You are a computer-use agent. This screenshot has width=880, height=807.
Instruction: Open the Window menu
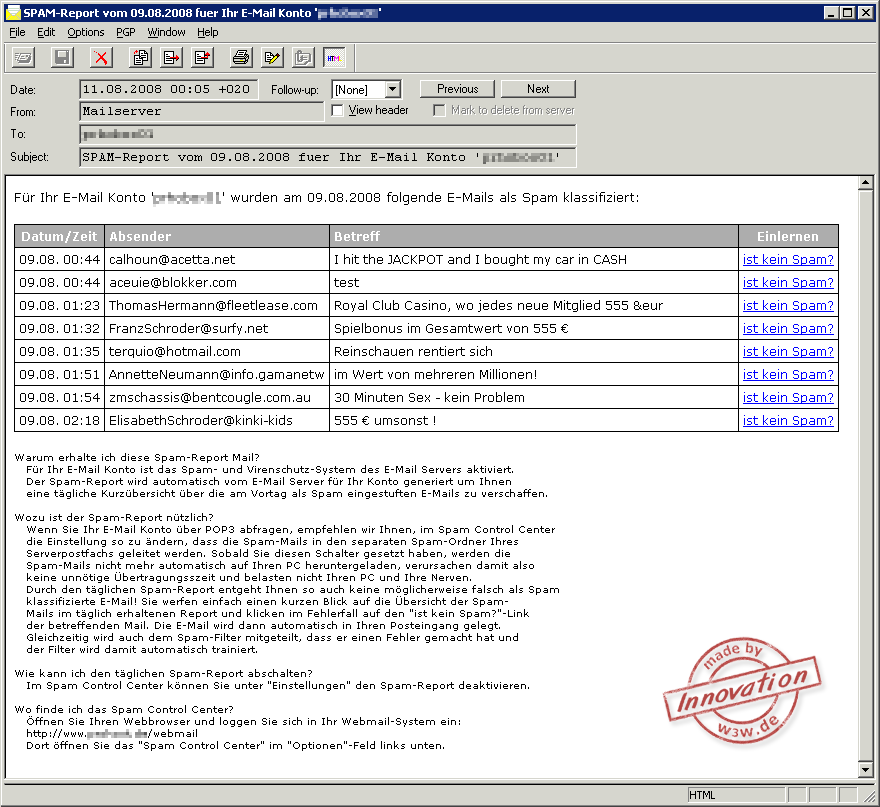click(166, 32)
